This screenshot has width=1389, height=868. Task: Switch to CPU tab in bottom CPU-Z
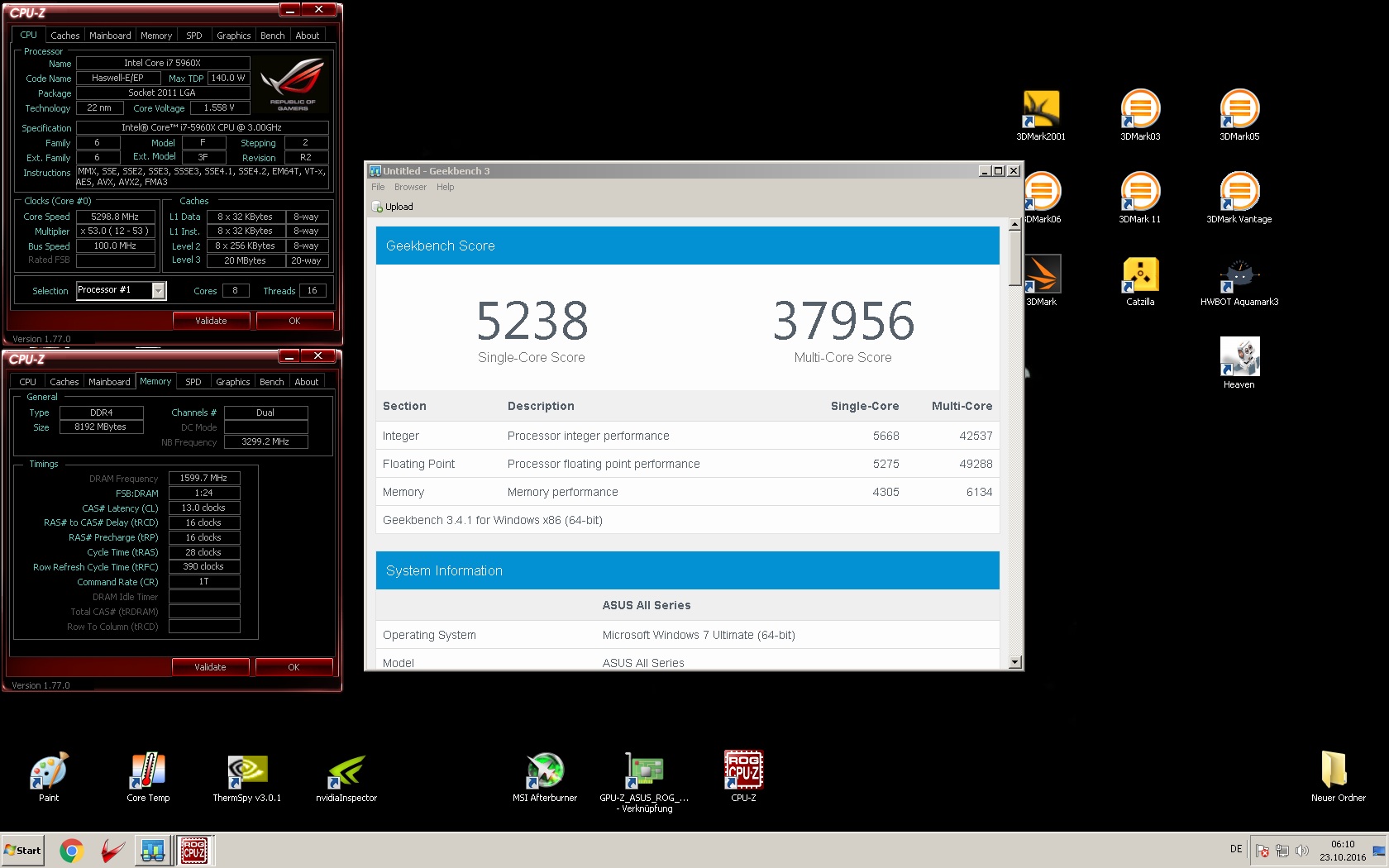[x=27, y=382]
